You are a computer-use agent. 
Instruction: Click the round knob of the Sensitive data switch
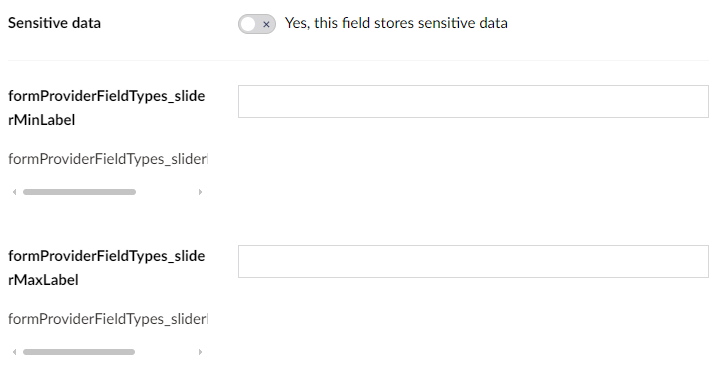point(248,24)
